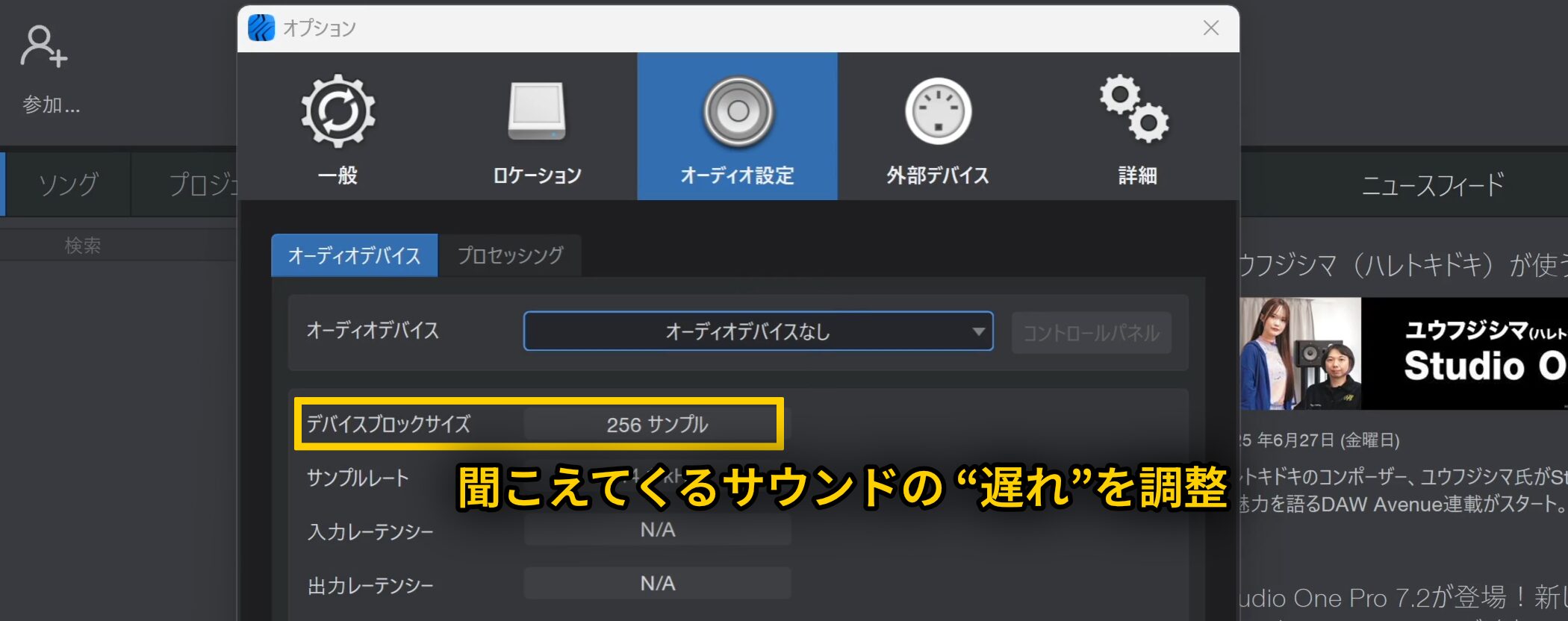The image size is (1568, 621).
Task: Open the ソング tab in start page
Action: click(68, 184)
